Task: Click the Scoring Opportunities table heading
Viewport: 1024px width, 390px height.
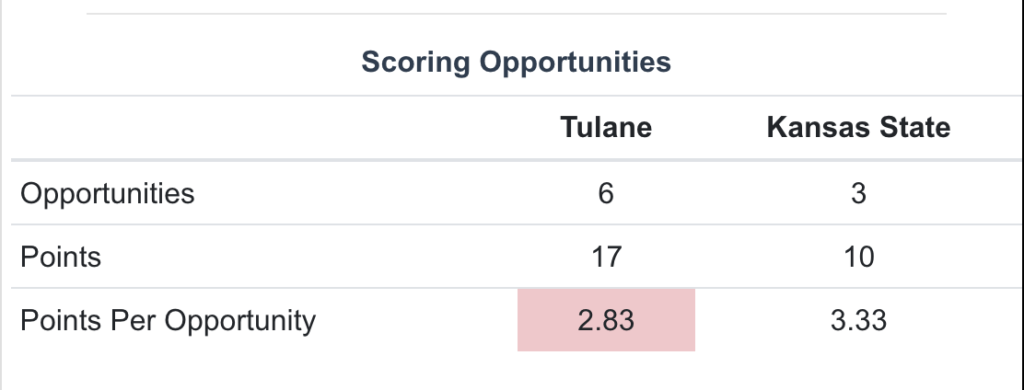Action: [516, 62]
